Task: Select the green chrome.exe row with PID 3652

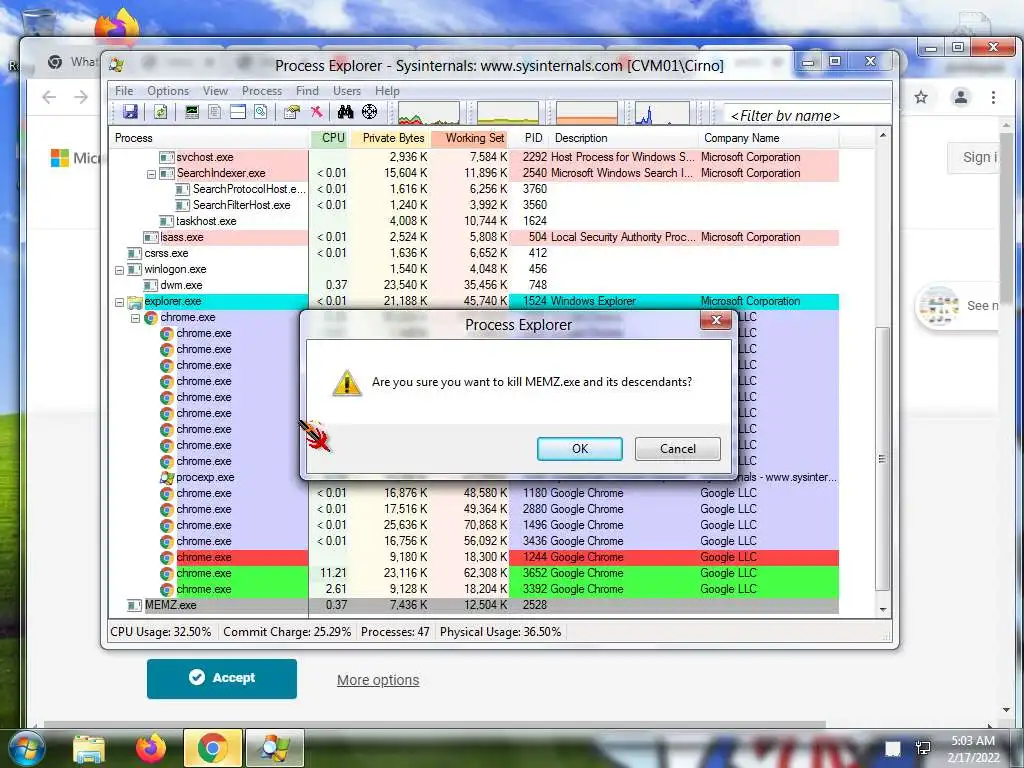Action: pyautogui.click(x=474, y=573)
